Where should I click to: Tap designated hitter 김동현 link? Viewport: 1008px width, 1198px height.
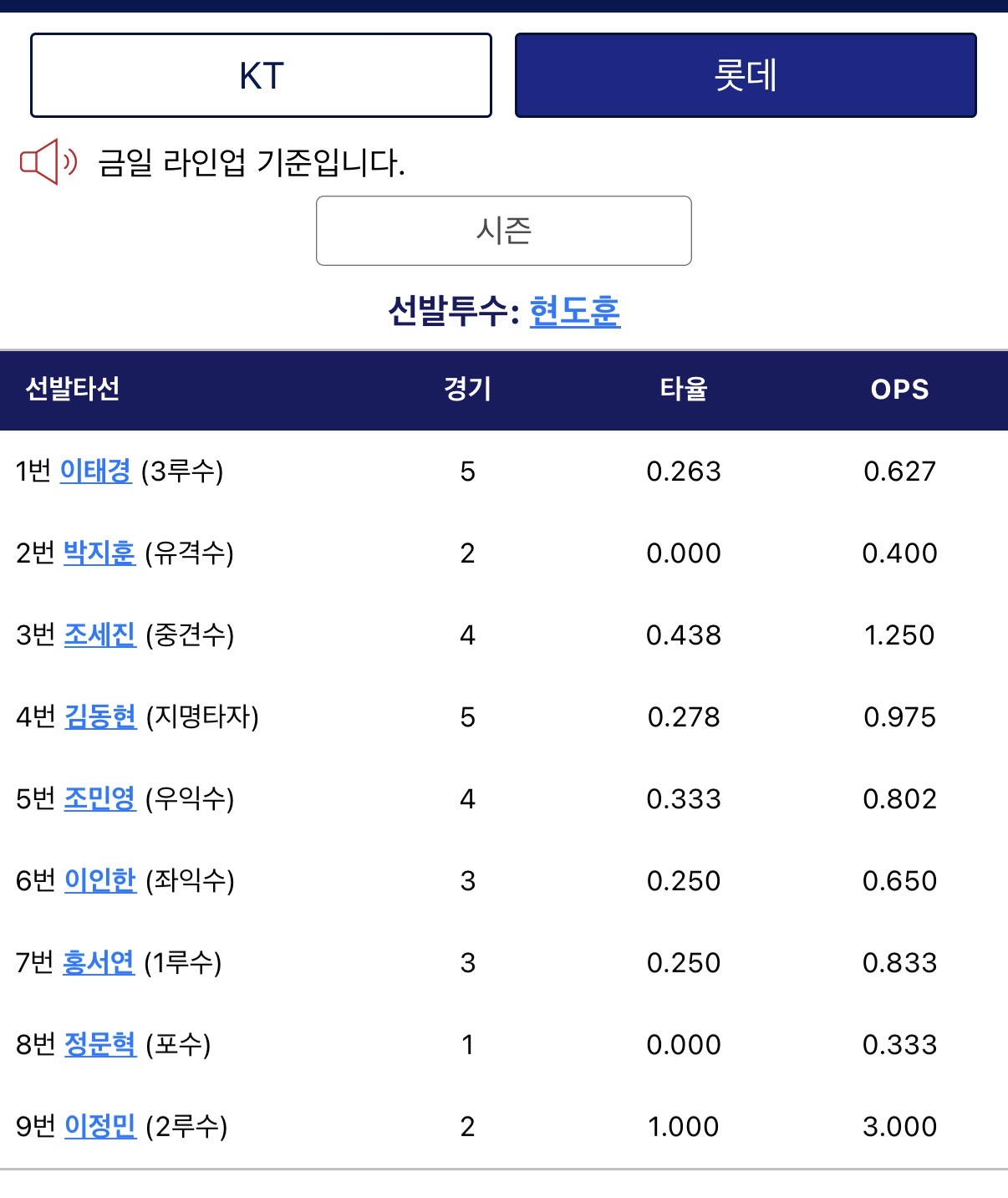pos(100,716)
